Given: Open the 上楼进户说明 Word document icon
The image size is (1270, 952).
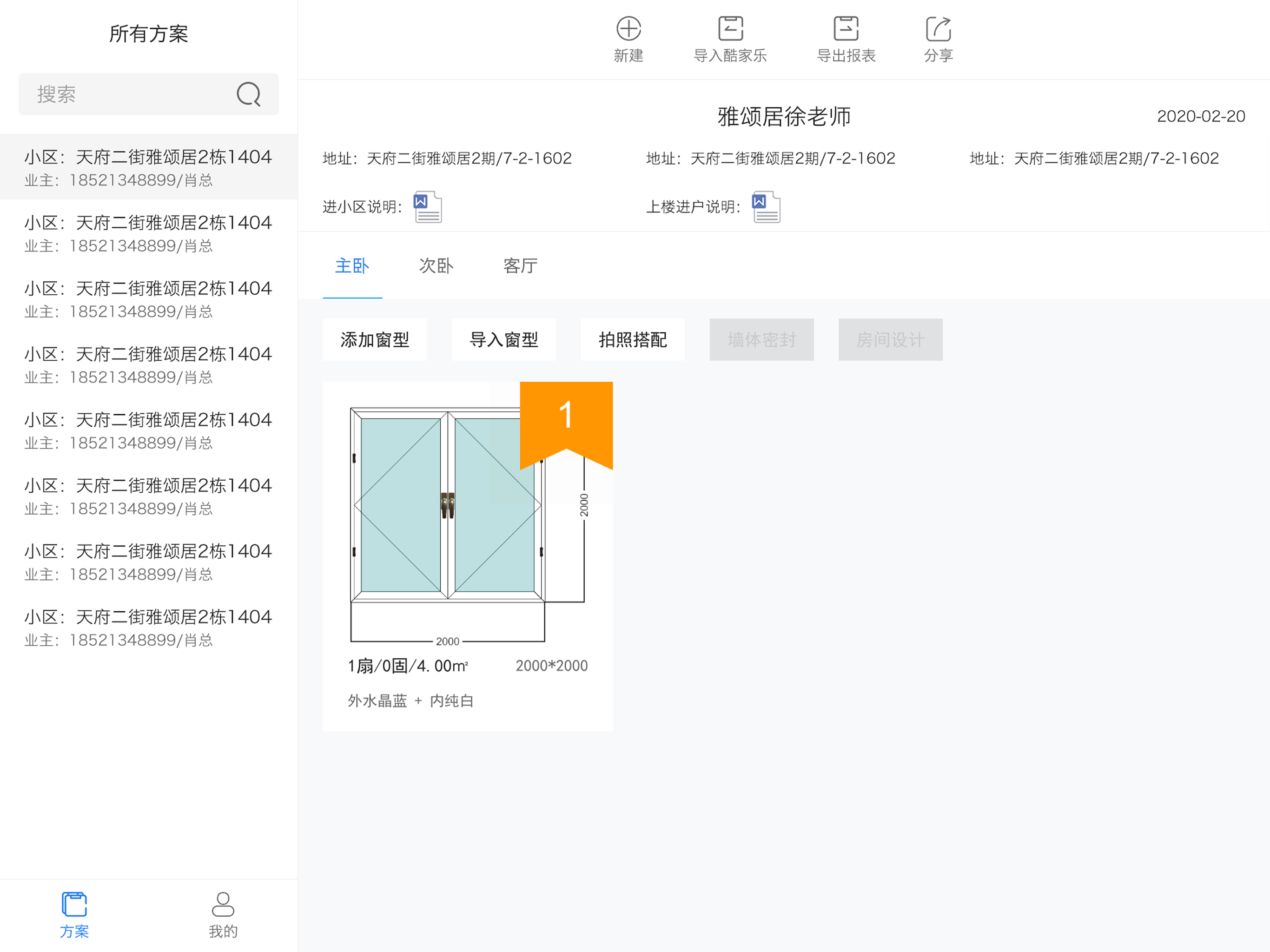Looking at the screenshot, I should click(x=766, y=207).
